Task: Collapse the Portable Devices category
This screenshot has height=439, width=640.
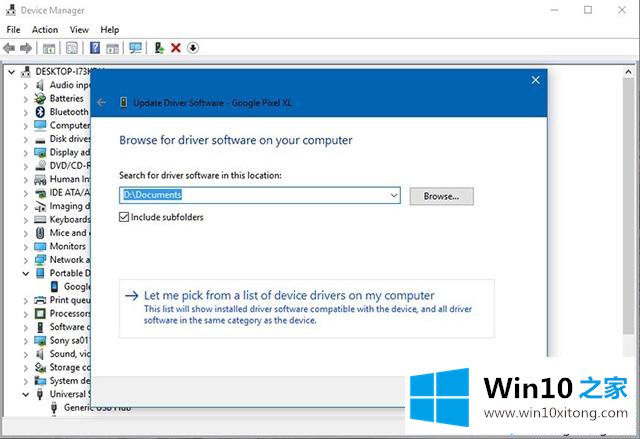Action: (x=26, y=273)
